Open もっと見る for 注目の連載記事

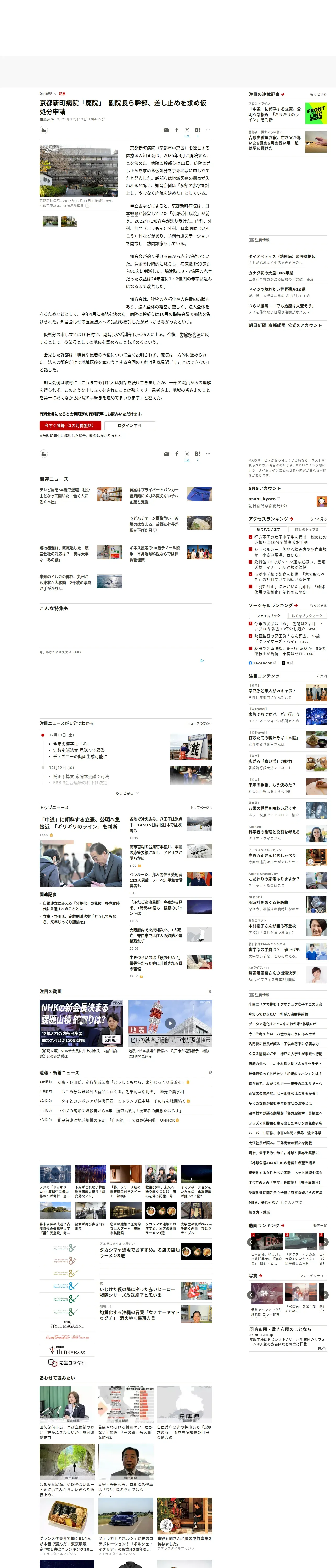[318, 94]
